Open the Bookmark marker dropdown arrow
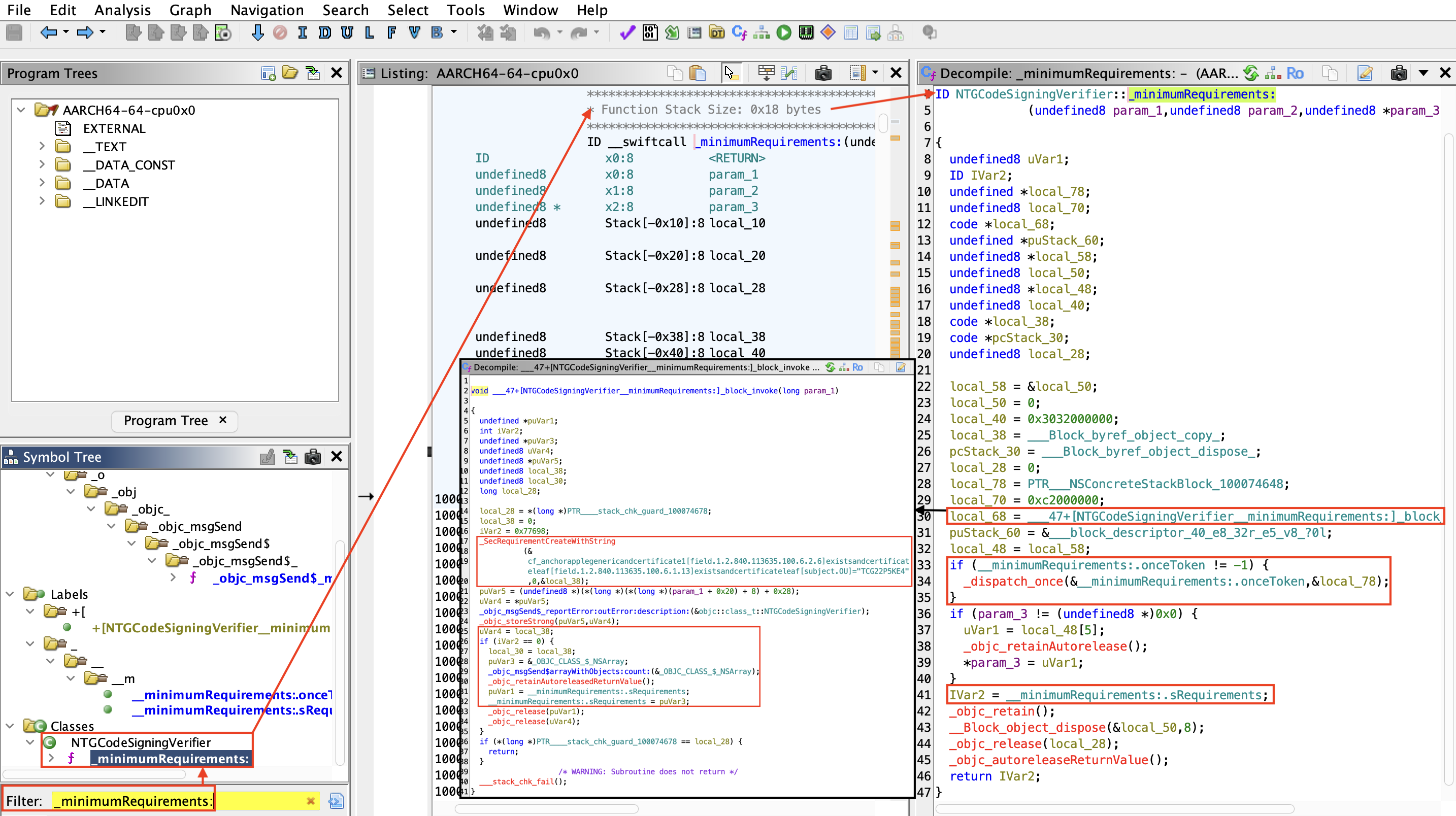 [x=453, y=33]
